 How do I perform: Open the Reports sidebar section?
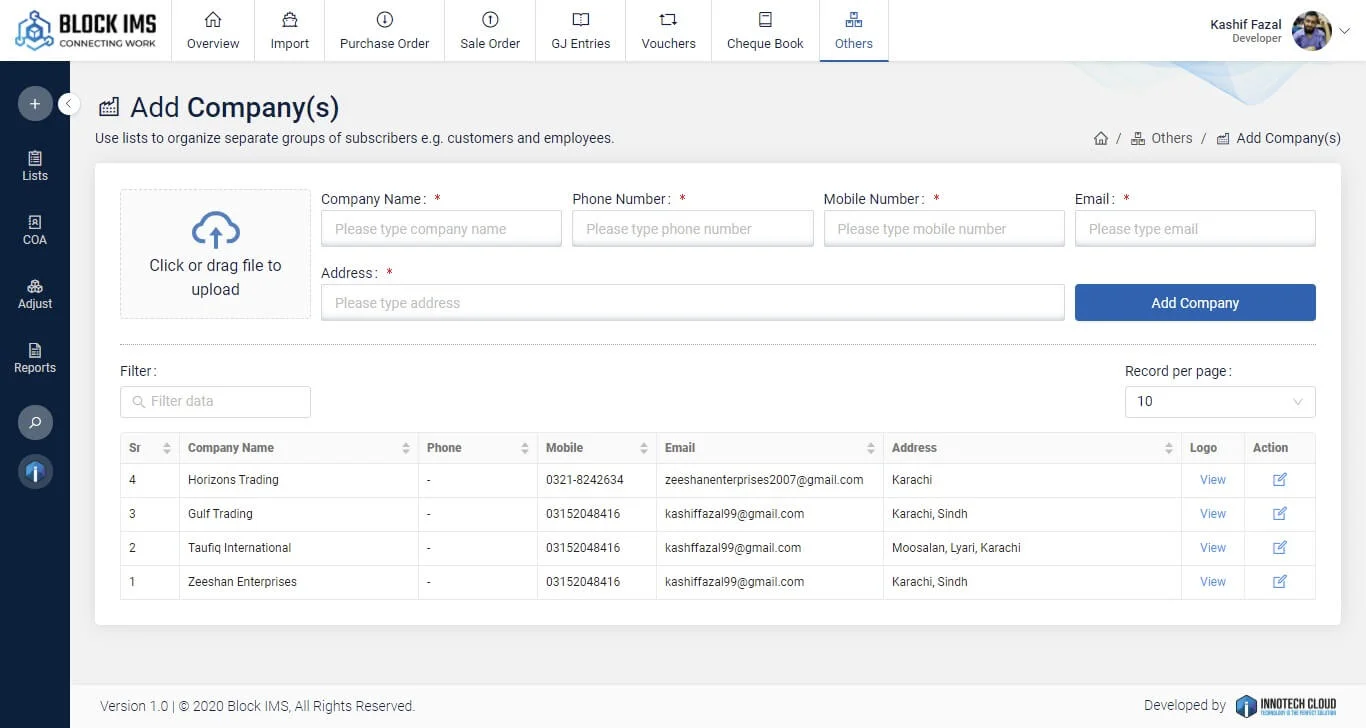[x=35, y=358]
